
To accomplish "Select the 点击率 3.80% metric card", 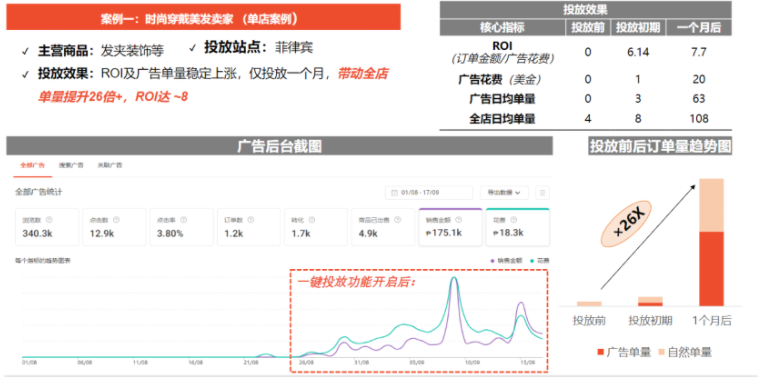I will coord(181,227).
